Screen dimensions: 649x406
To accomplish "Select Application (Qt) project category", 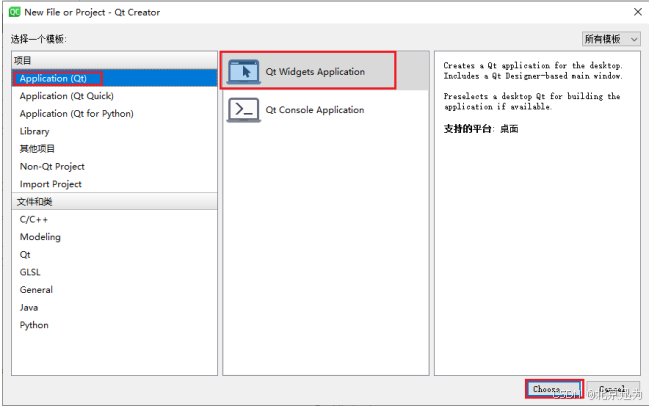I will coord(114,78).
